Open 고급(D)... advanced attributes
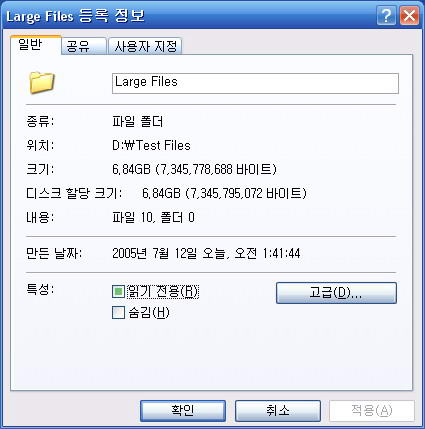The width and height of the screenshot is (425, 429). [x=336, y=293]
